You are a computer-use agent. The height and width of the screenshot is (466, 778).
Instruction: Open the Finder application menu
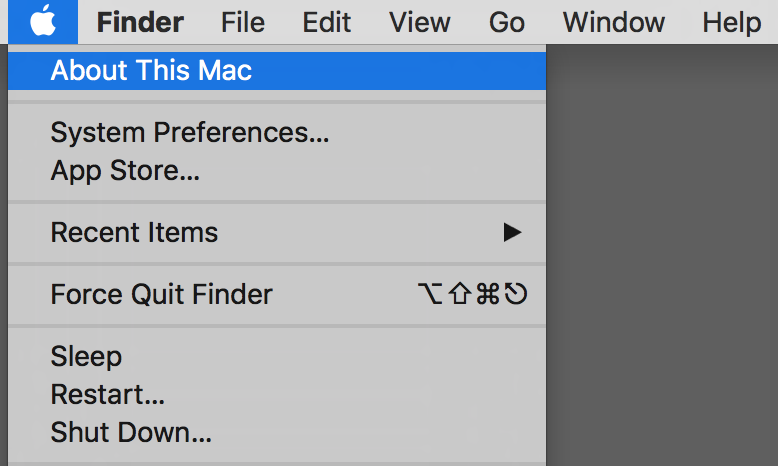coord(140,22)
